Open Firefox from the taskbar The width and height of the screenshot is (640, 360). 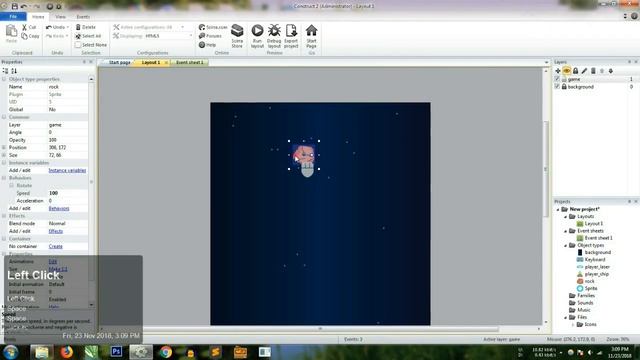pos(66,352)
